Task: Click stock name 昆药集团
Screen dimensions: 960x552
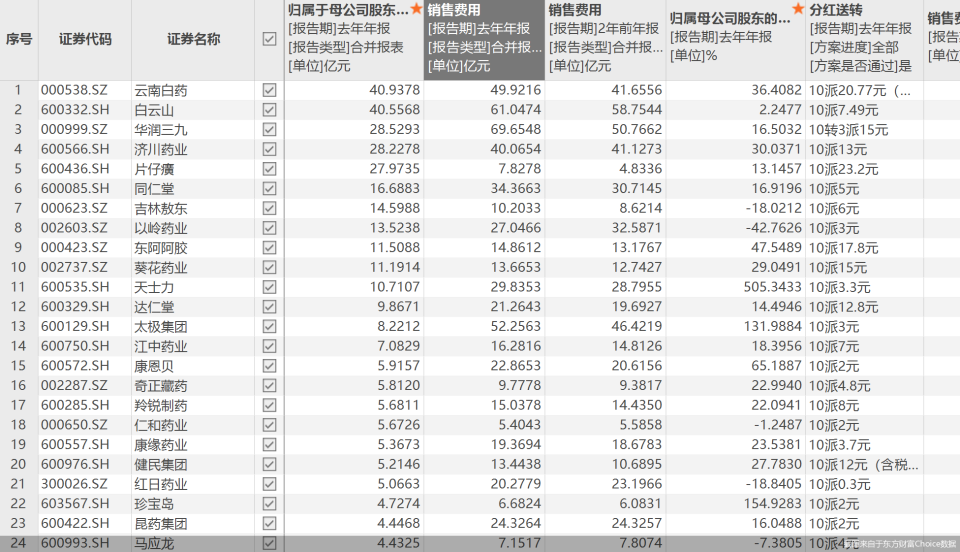Action: point(161,523)
